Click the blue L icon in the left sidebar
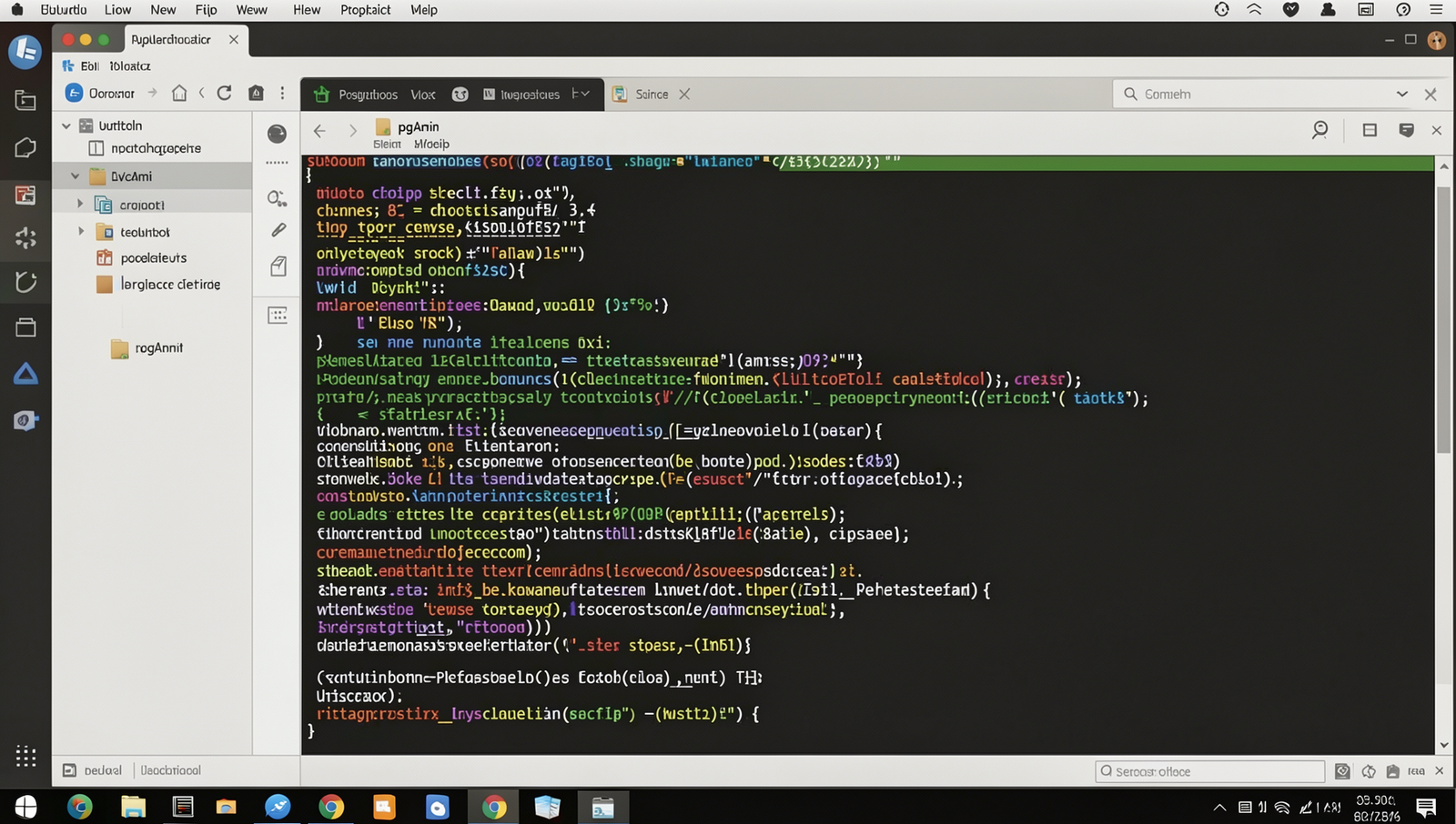This screenshot has width=1456, height=824. point(25,51)
